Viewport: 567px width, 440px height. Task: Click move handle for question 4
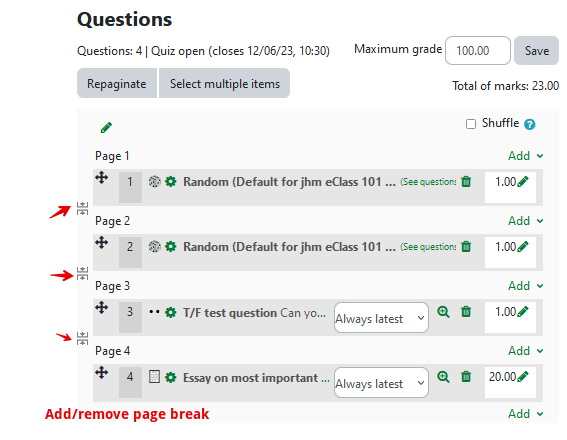[x=102, y=373]
